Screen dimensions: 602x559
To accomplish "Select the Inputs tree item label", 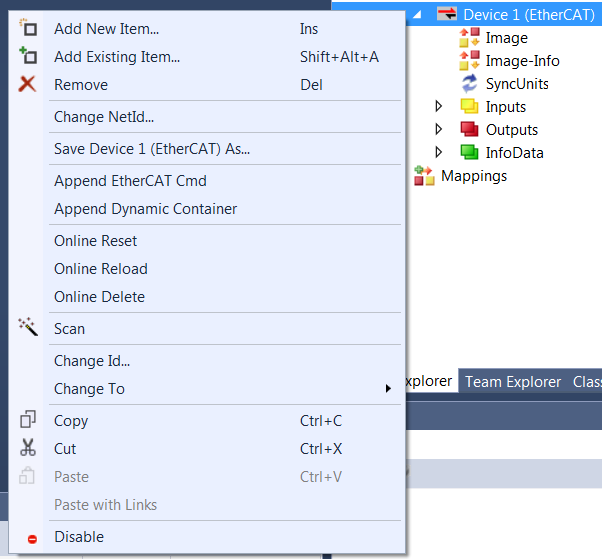I will (506, 107).
